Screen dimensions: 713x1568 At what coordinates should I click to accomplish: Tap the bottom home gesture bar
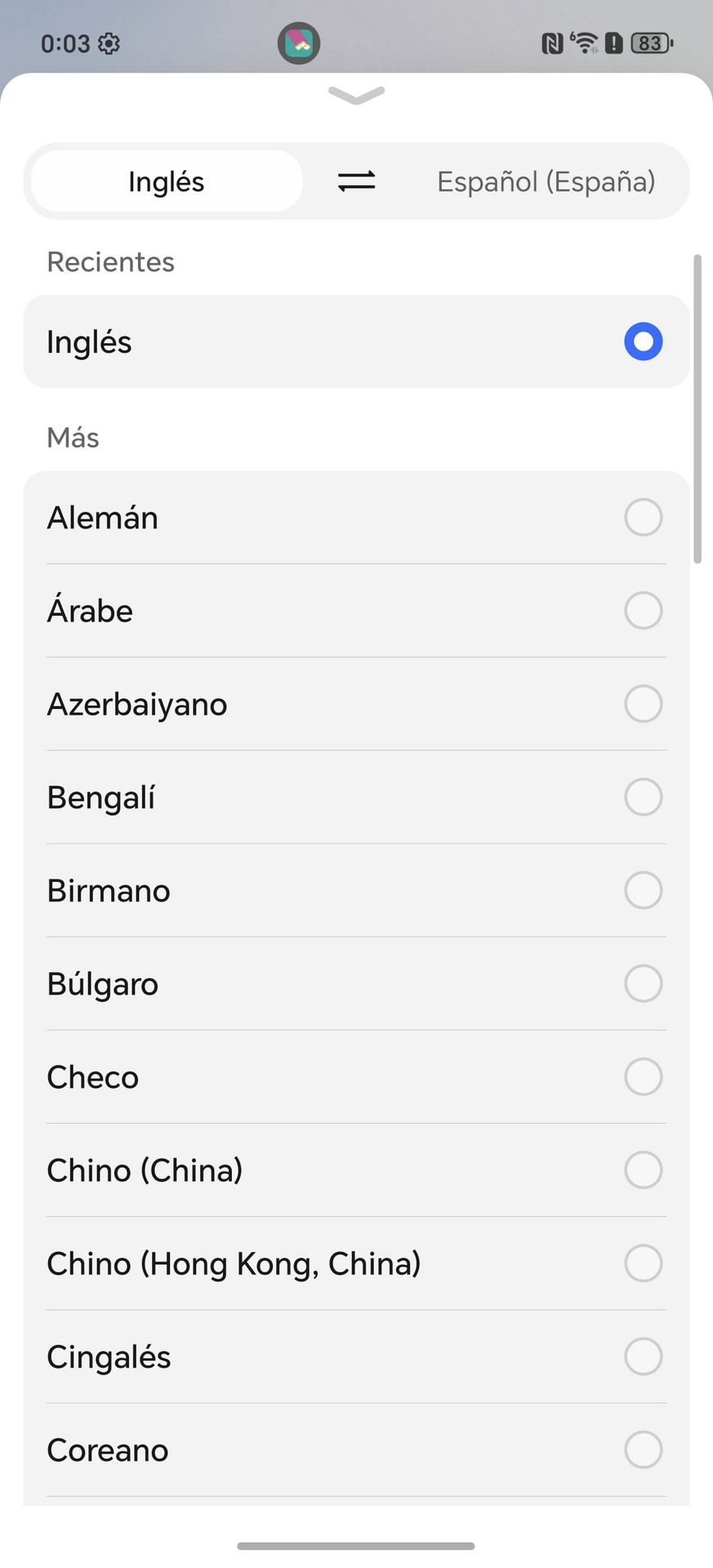[356, 1545]
